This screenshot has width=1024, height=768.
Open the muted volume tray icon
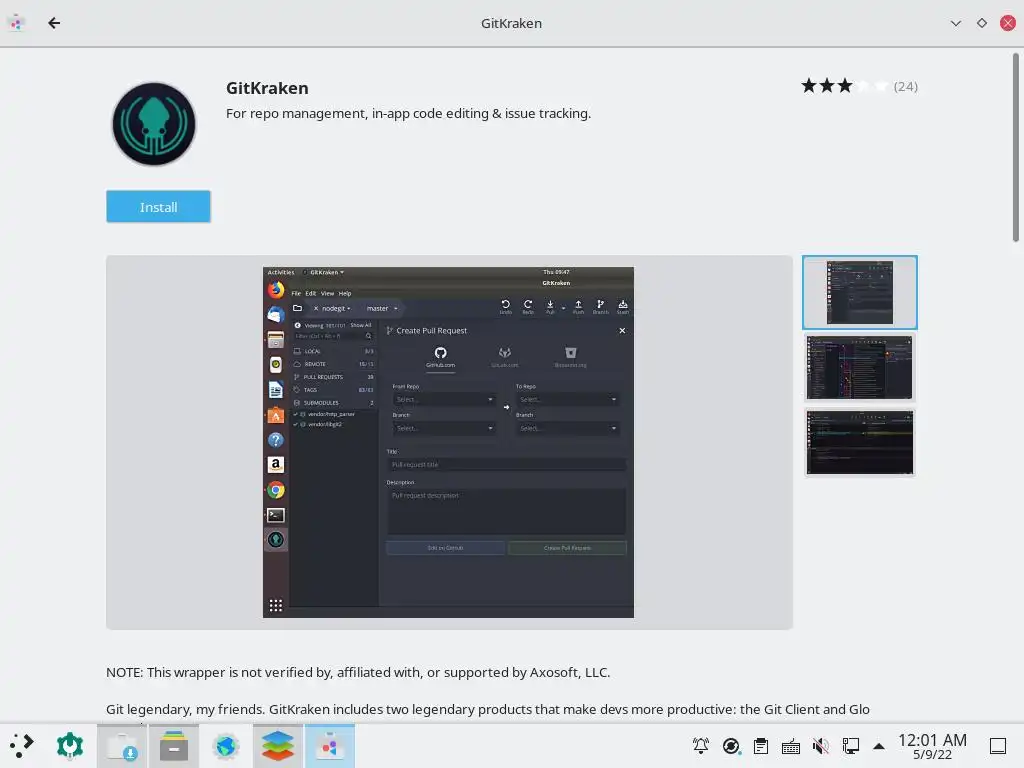click(821, 746)
